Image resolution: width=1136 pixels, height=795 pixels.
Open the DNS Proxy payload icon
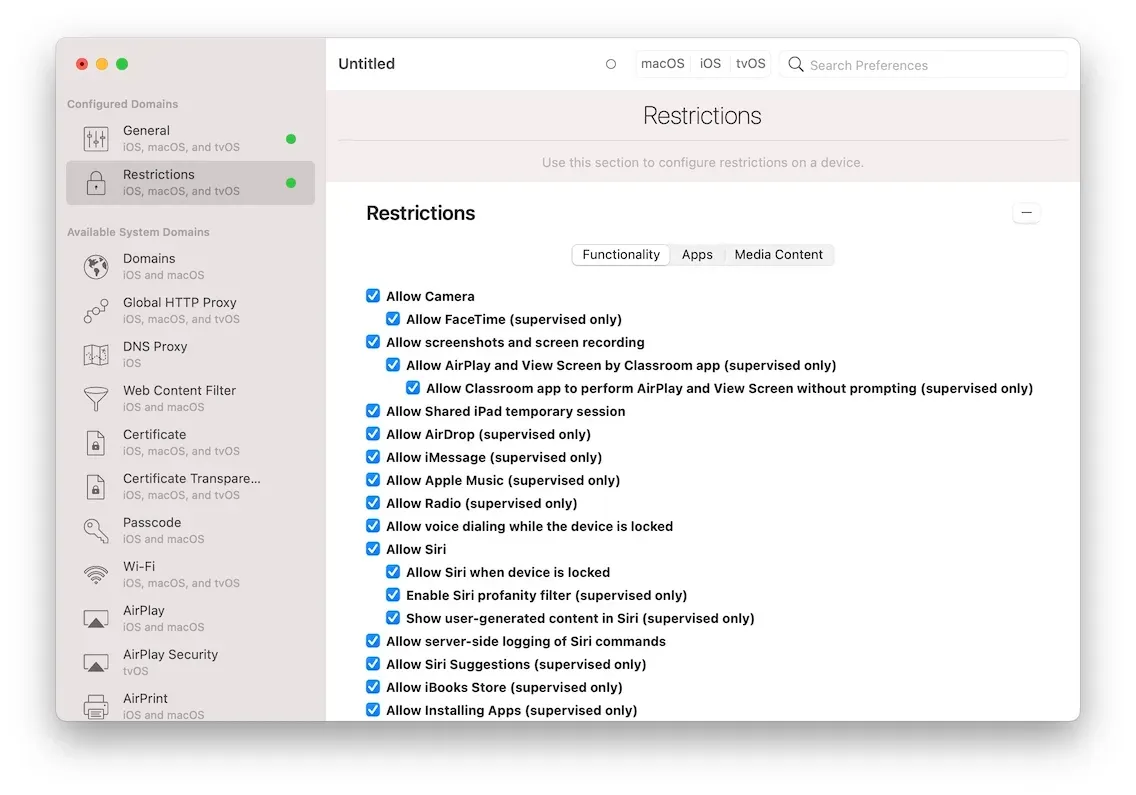[x=96, y=354]
